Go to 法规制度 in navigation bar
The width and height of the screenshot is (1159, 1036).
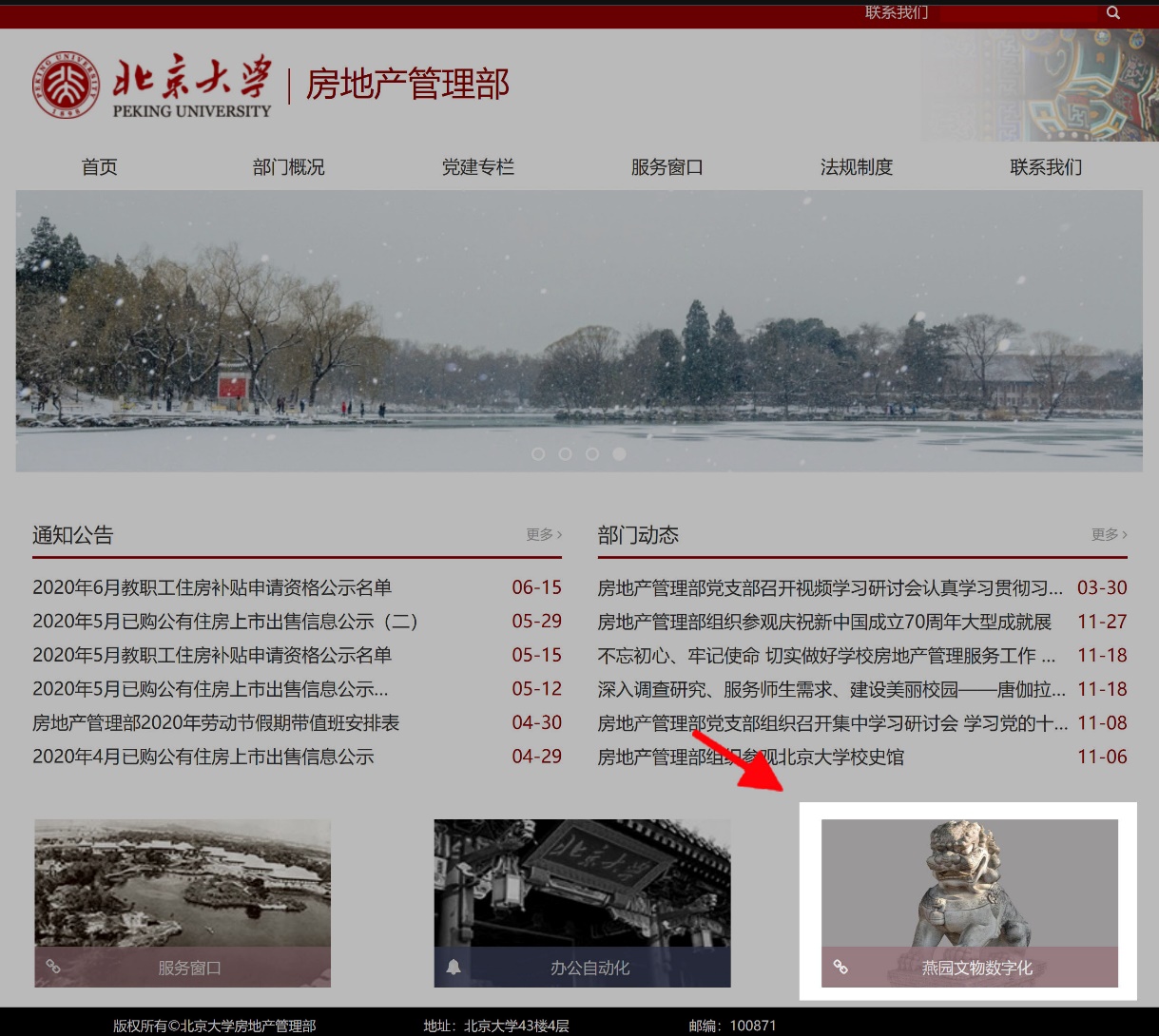856,167
